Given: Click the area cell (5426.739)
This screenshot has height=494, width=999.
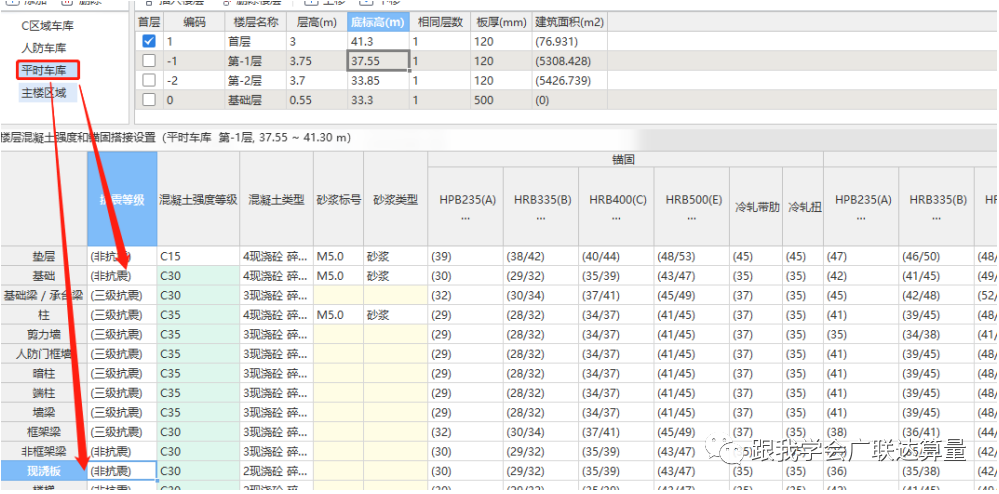Looking at the screenshot, I should tap(570, 81).
